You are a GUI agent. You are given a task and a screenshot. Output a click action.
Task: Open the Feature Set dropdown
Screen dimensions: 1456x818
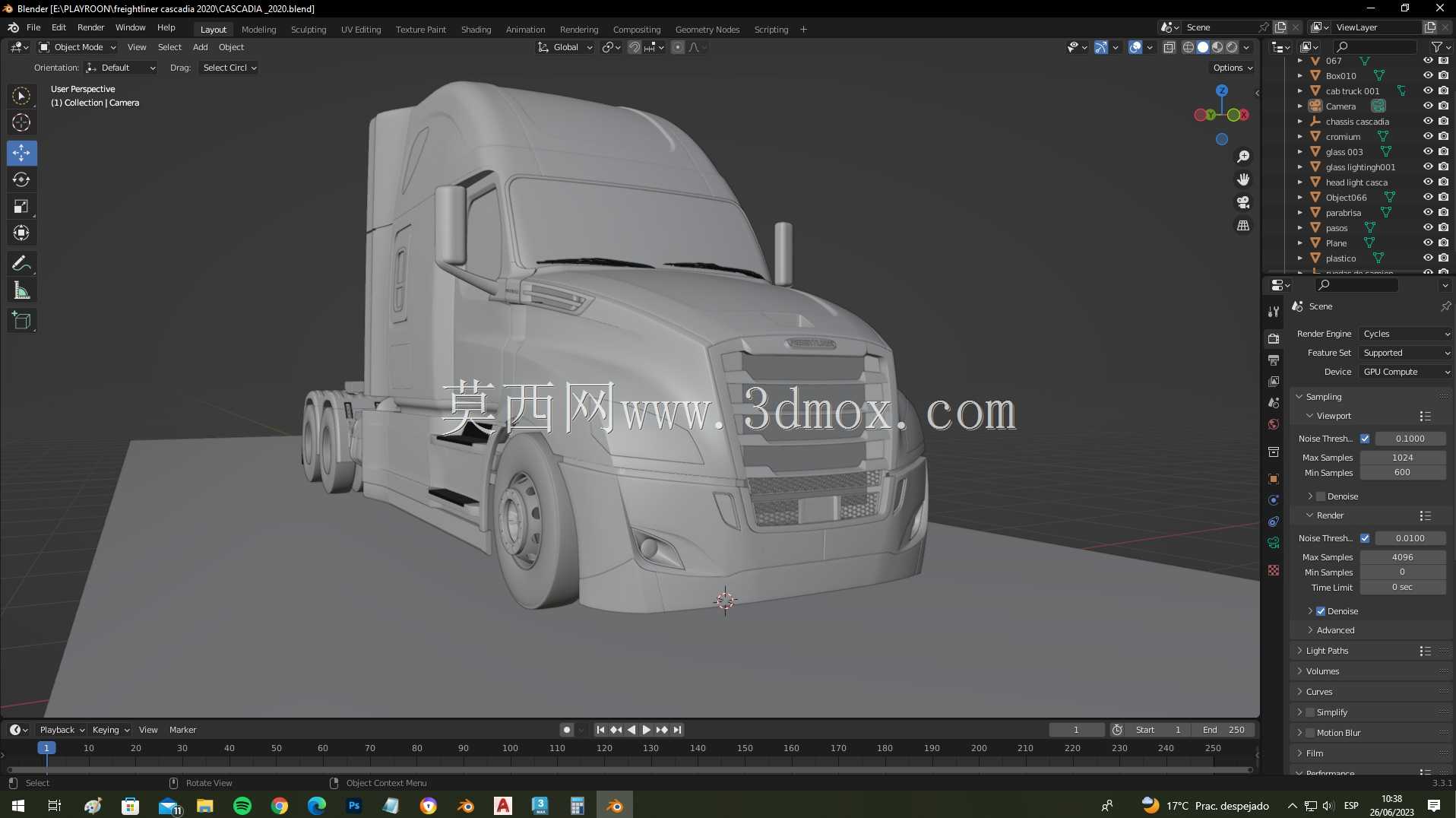1406,353
